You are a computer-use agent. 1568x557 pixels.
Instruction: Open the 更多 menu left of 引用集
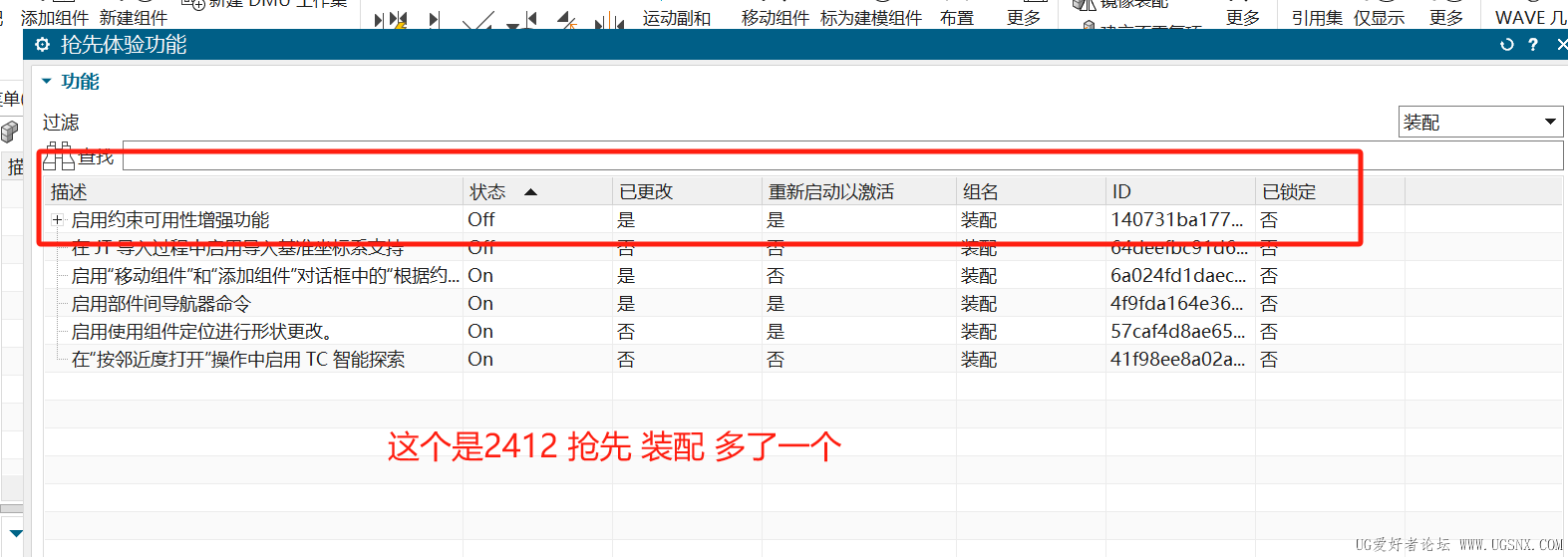click(1243, 18)
